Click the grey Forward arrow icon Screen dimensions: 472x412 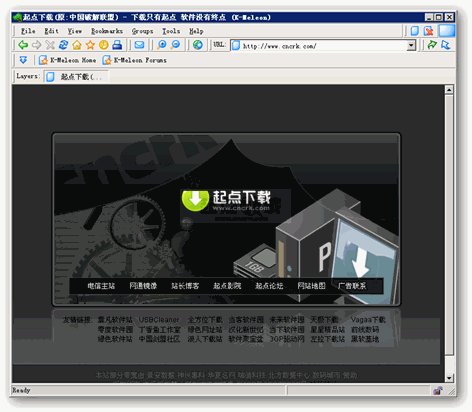(36, 45)
